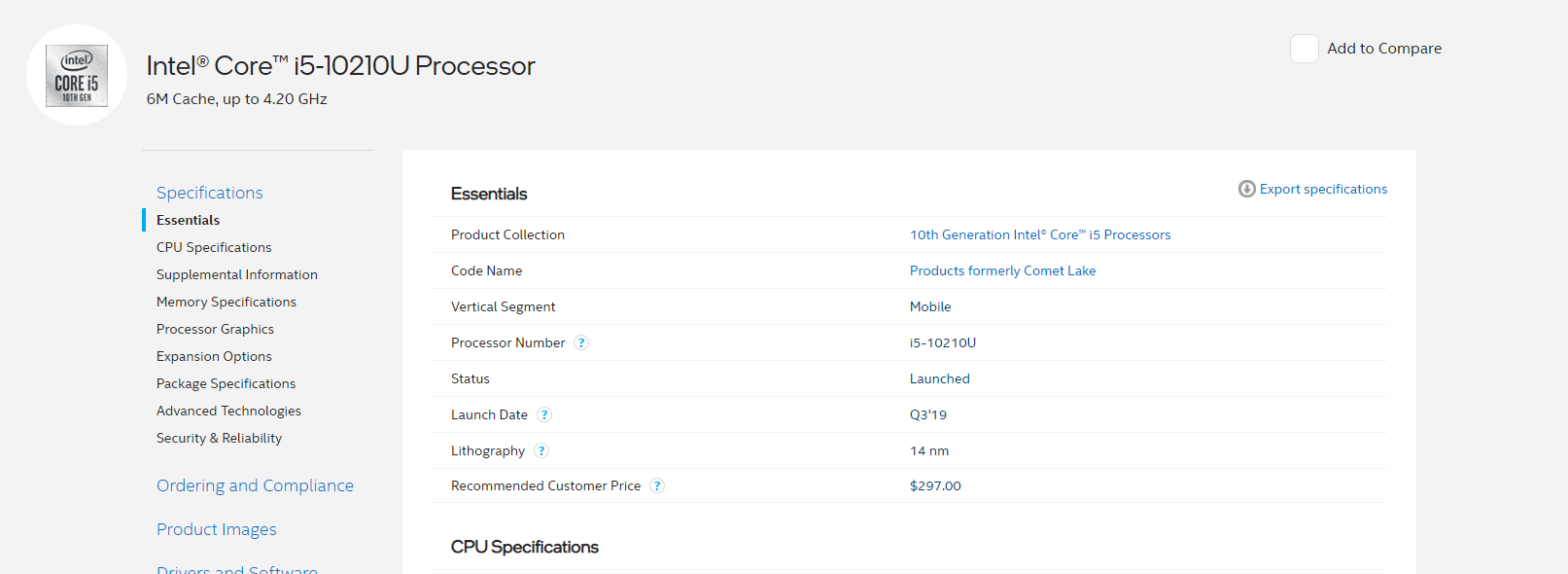Check the Add to Compare checkbox
Image resolution: width=1568 pixels, height=574 pixels.
tap(1304, 49)
